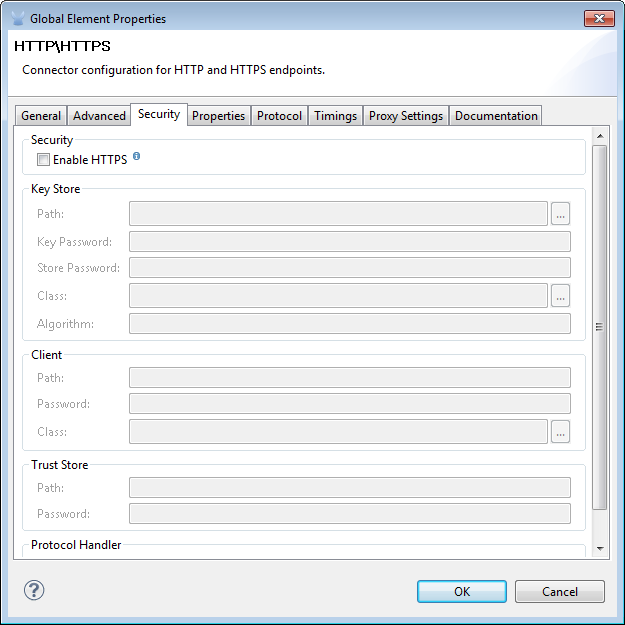Screen dimensions: 625x625
Task: Switch to Proxy Settings tab
Action: point(405,116)
